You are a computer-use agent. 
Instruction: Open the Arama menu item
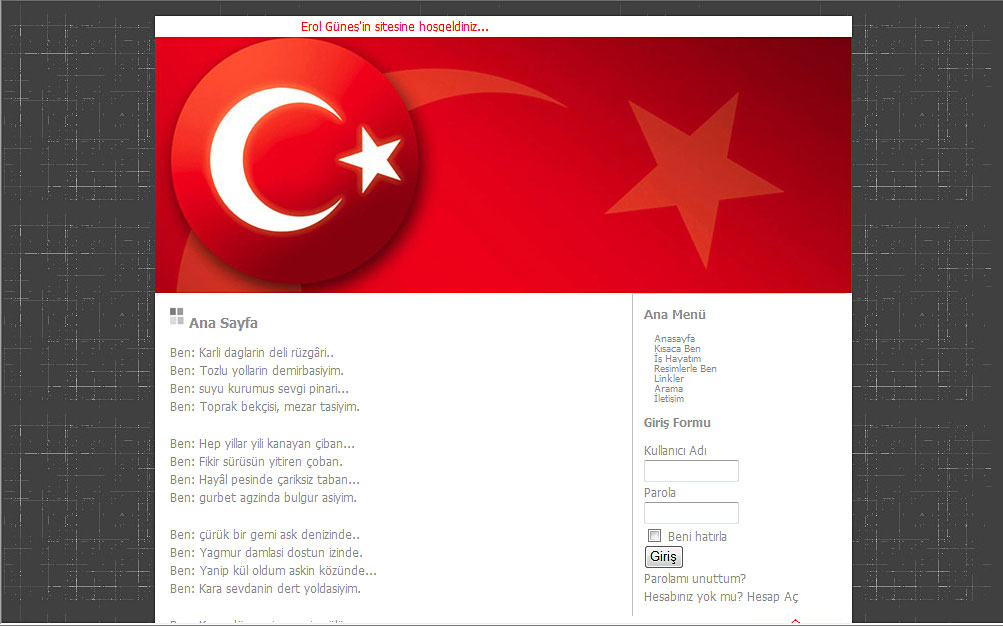[x=668, y=388]
